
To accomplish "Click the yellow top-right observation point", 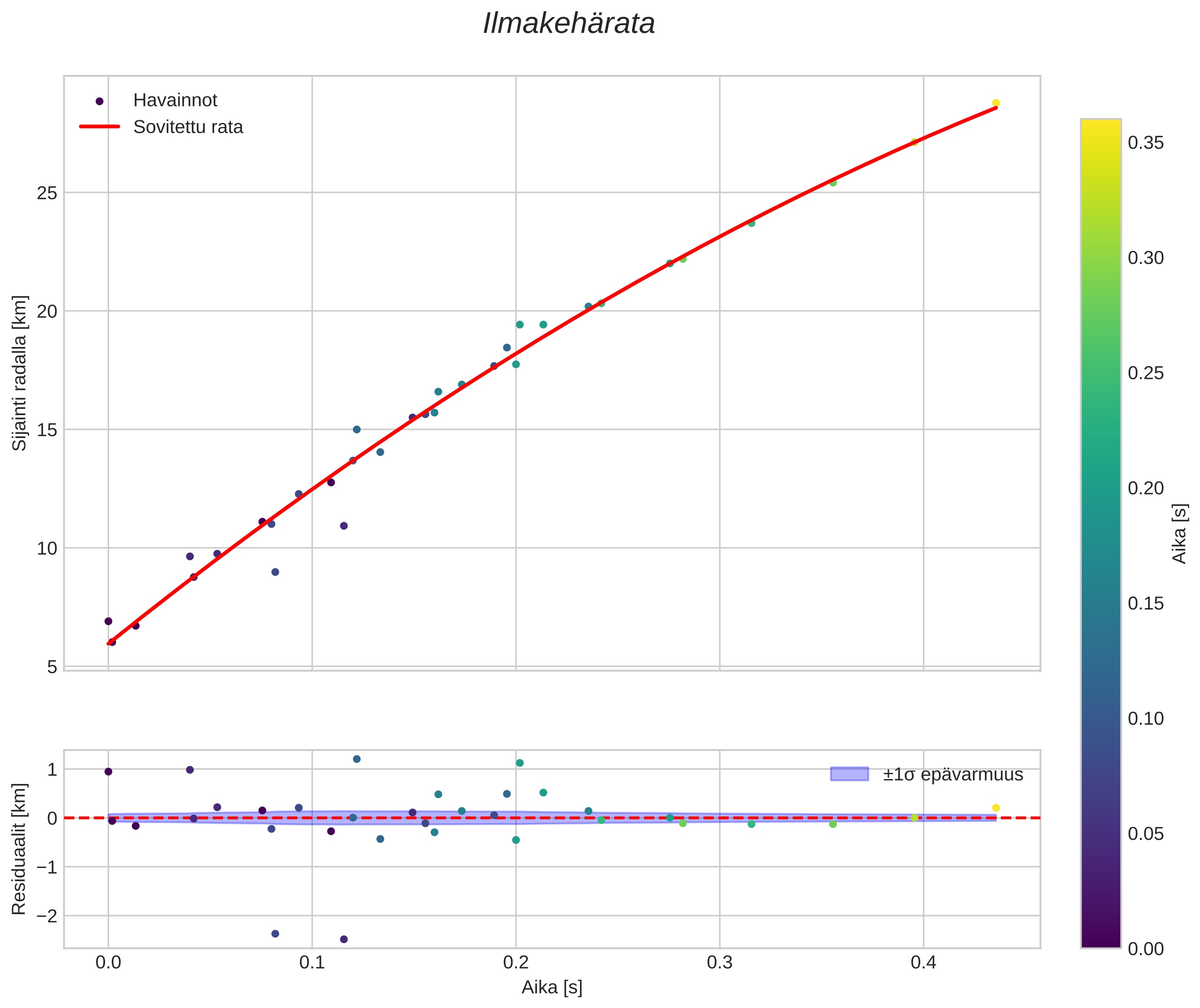I will click(x=995, y=103).
